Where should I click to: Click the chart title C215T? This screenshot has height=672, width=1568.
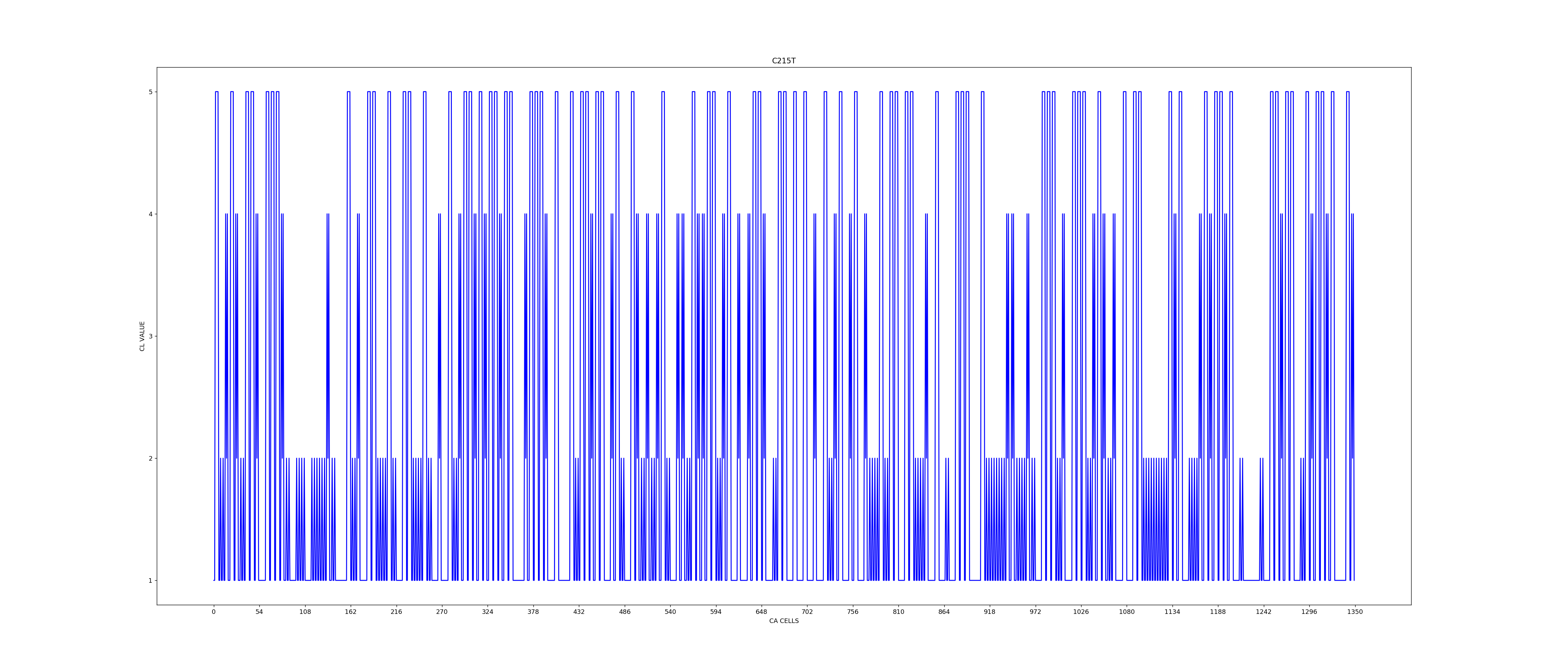[x=783, y=61]
